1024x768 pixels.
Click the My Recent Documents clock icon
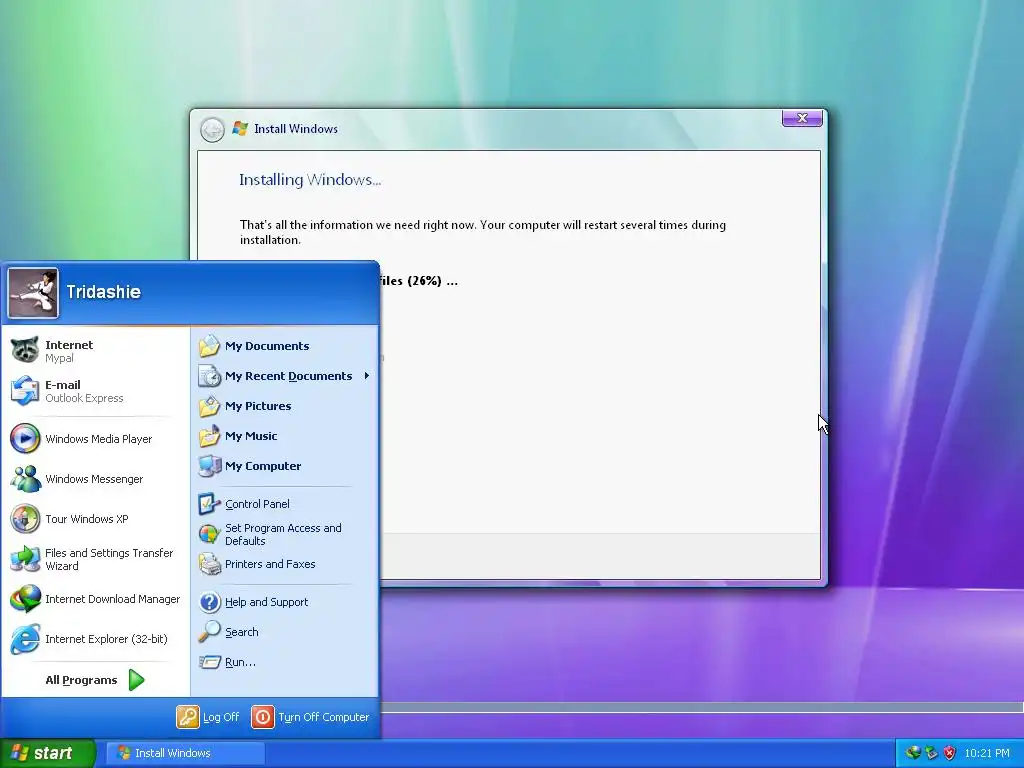tap(210, 376)
